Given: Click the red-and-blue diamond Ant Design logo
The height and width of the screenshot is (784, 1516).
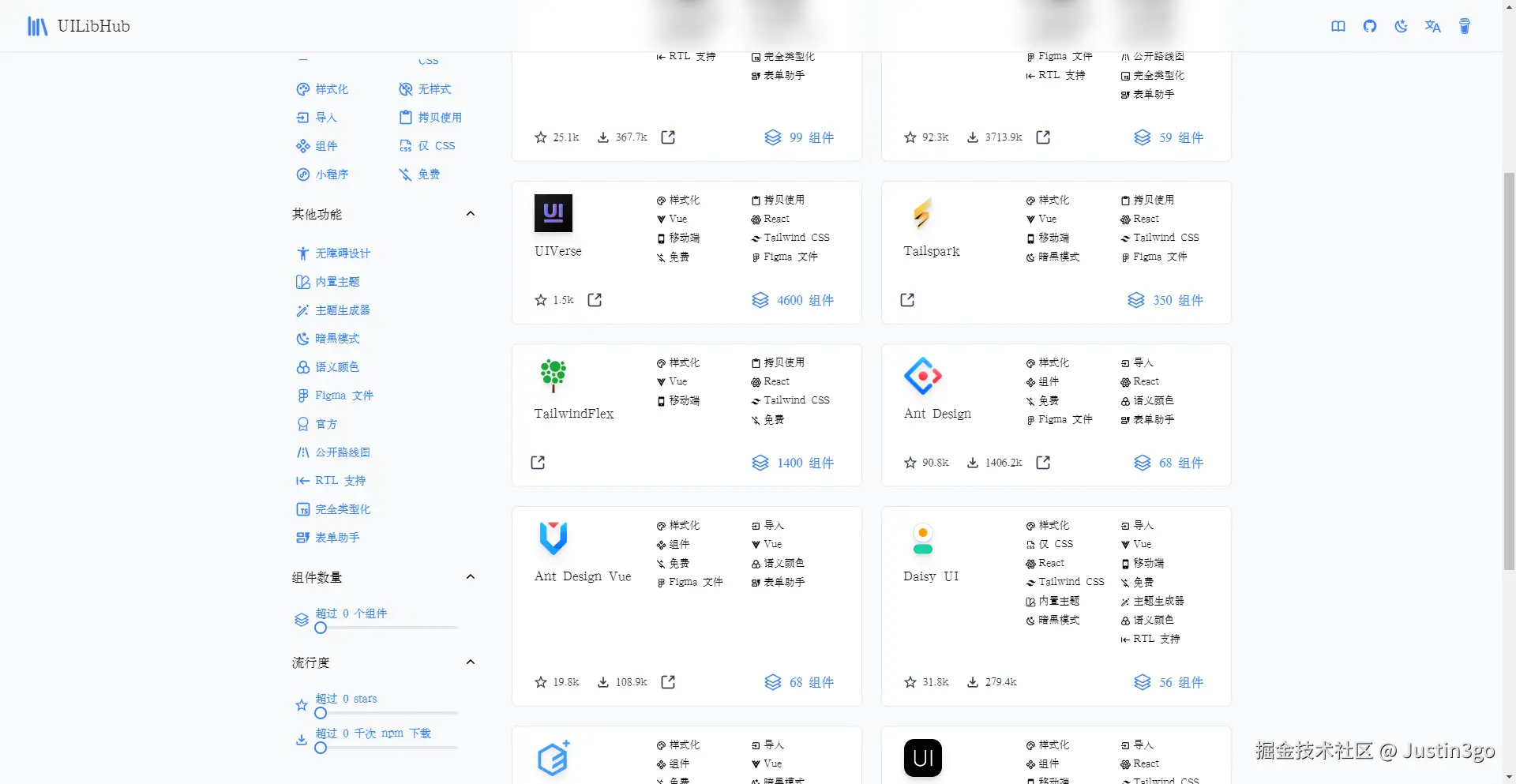Looking at the screenshot, I should pos(923,376).
